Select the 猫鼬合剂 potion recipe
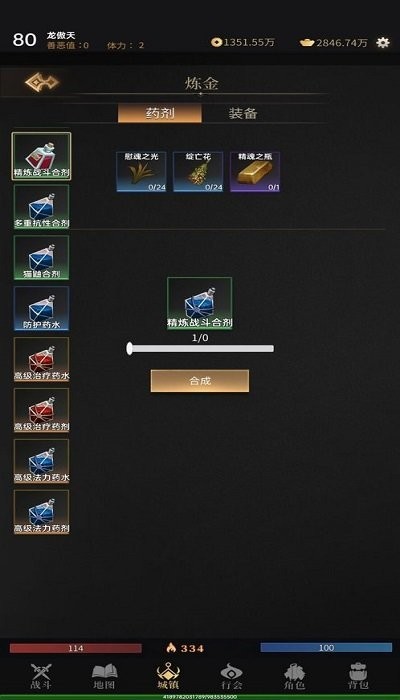The image size is (400, 700). [41, 258]
